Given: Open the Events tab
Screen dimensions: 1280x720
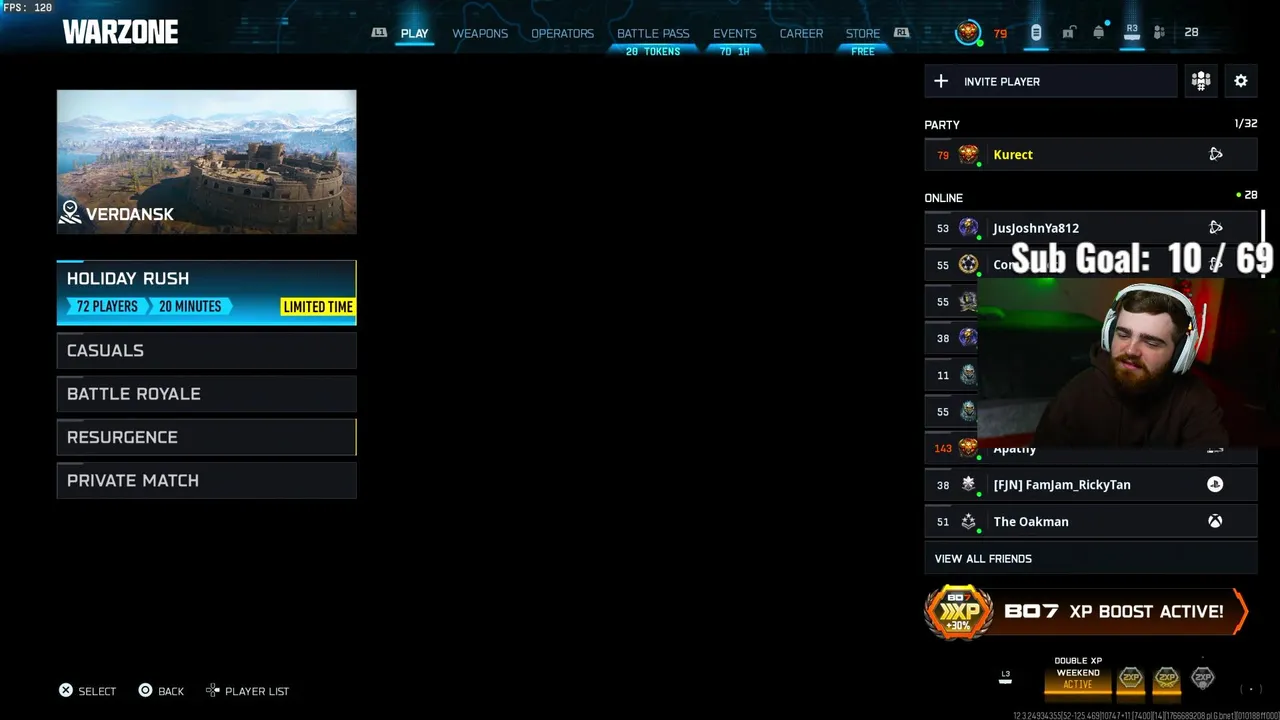Looking at the screenshot, I should [735, 33].
